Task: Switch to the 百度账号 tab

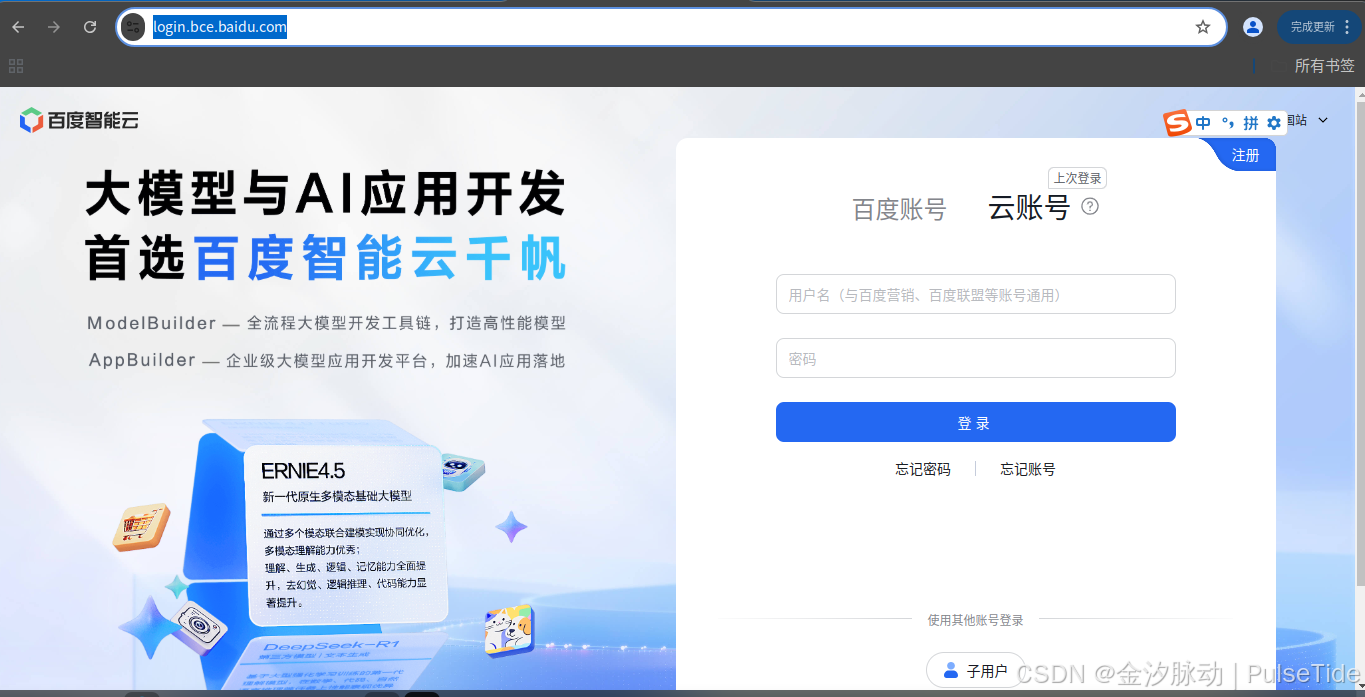Action: click(x=899, y=209)
